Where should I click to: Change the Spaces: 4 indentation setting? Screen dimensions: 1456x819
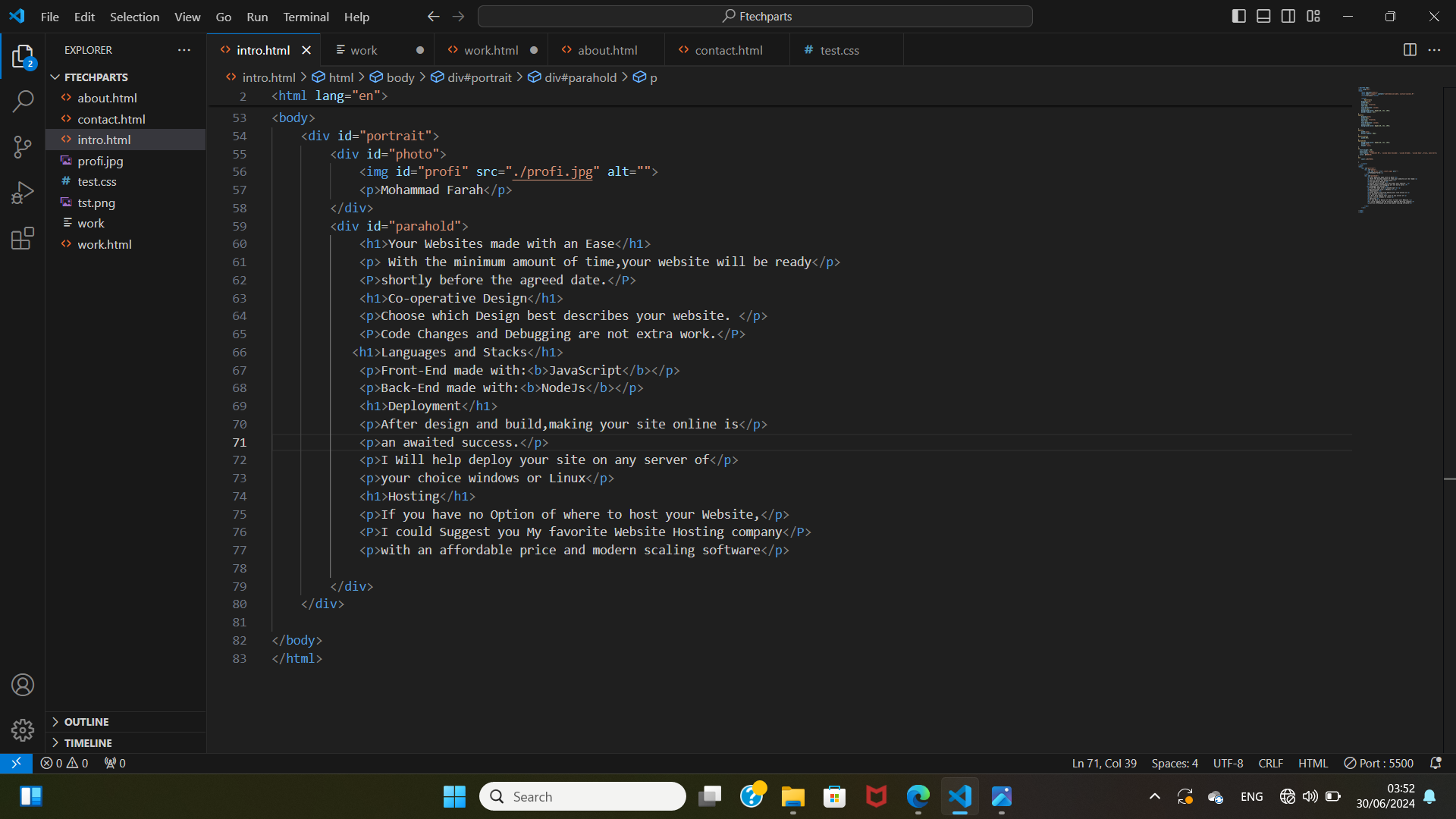click(x=1174, y=763)
